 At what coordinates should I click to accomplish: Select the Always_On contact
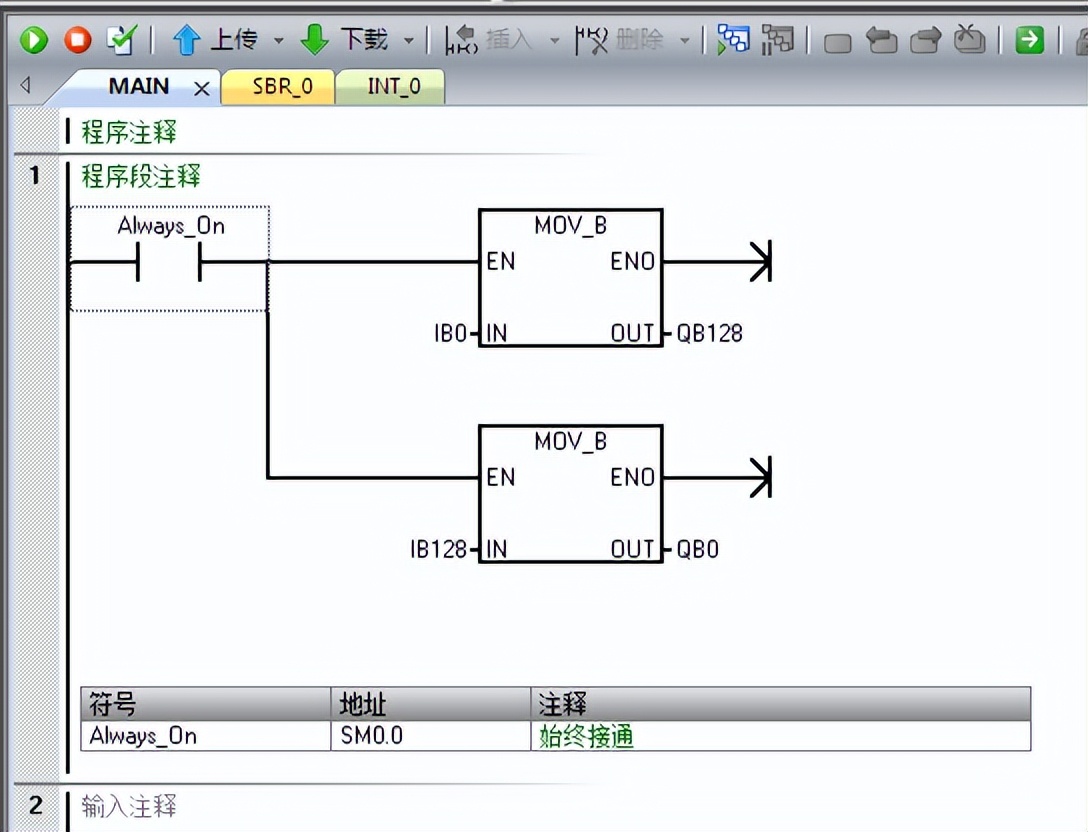pyautogui.click(x=169, y=259)
